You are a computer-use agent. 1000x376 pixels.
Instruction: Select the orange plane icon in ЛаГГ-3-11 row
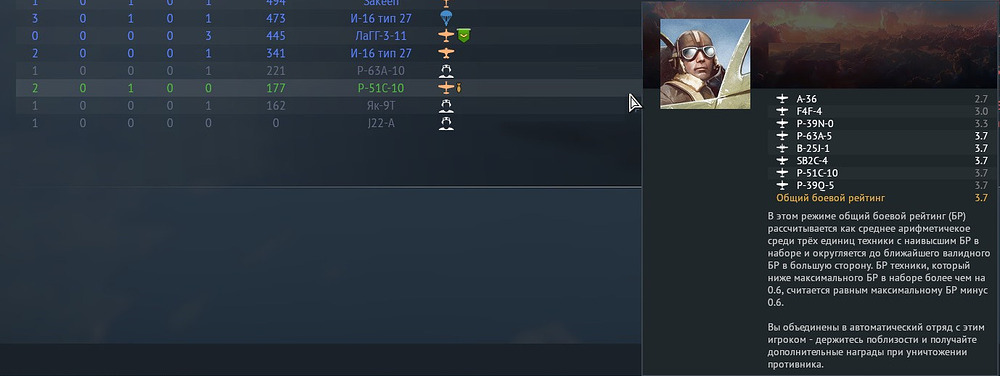[446, 36]
